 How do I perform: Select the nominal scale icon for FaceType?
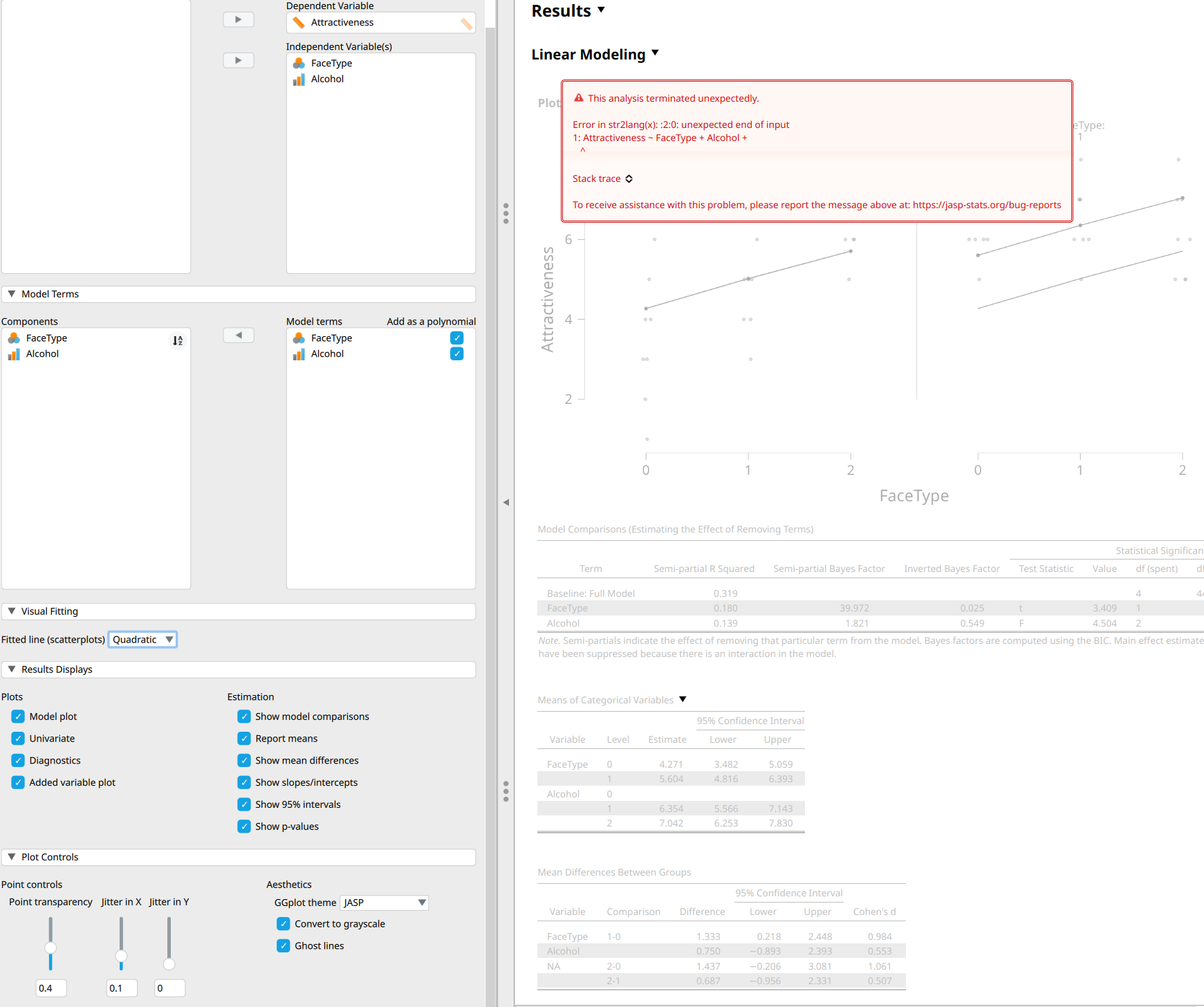(x=299, y=63)
